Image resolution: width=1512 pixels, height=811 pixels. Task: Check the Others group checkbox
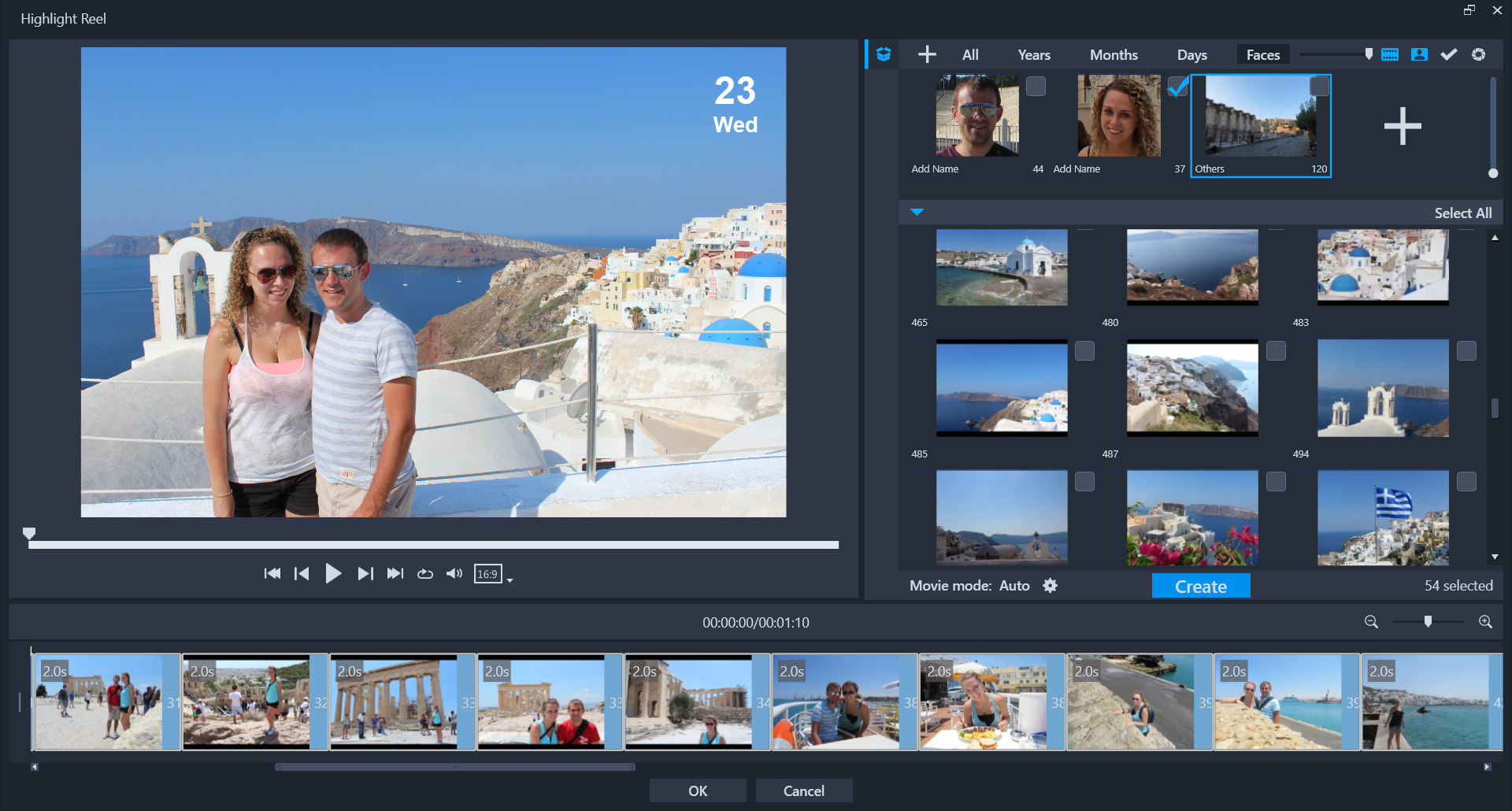click(1319, 86)
